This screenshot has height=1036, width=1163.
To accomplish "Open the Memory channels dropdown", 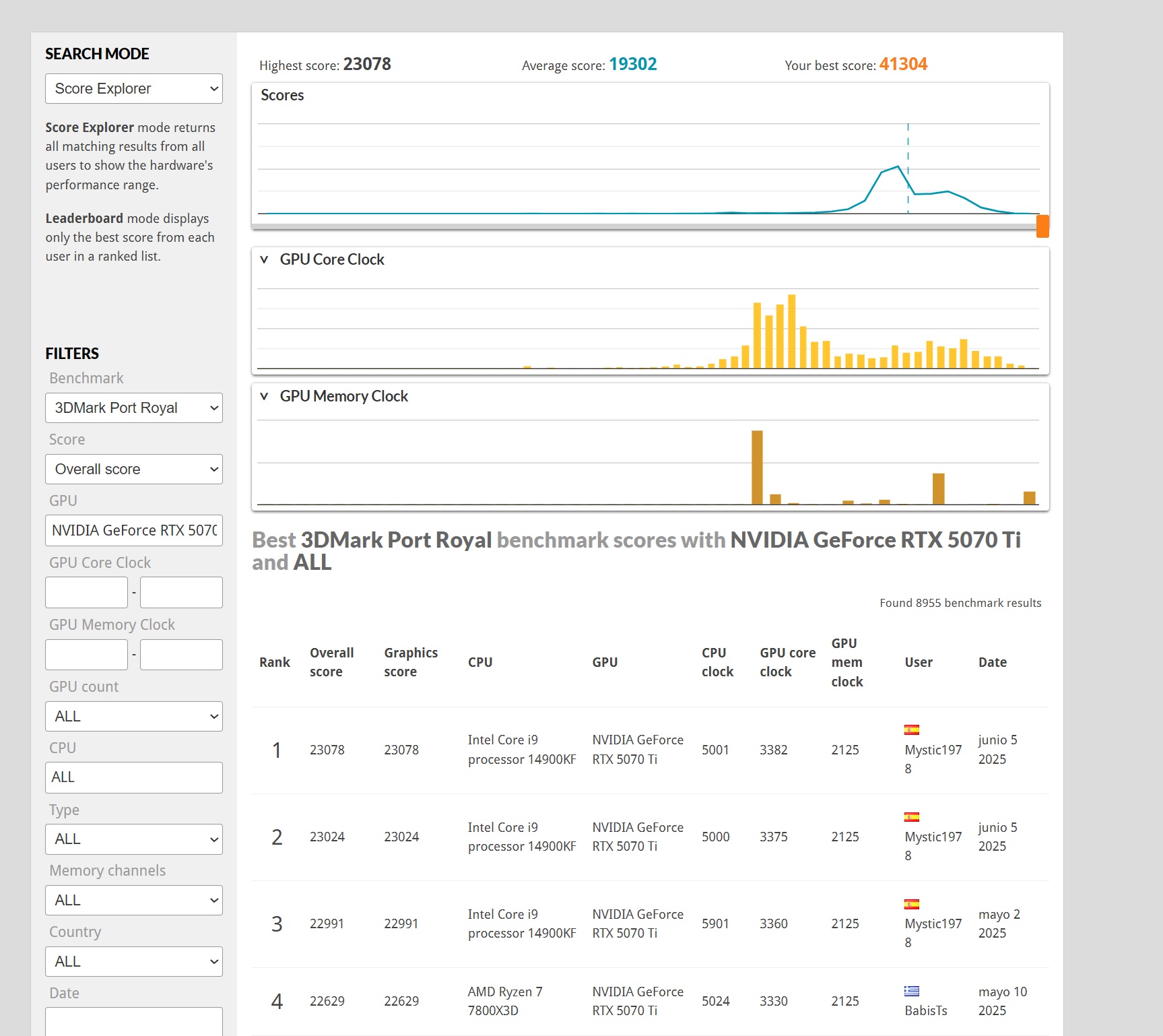I will 133,901.
